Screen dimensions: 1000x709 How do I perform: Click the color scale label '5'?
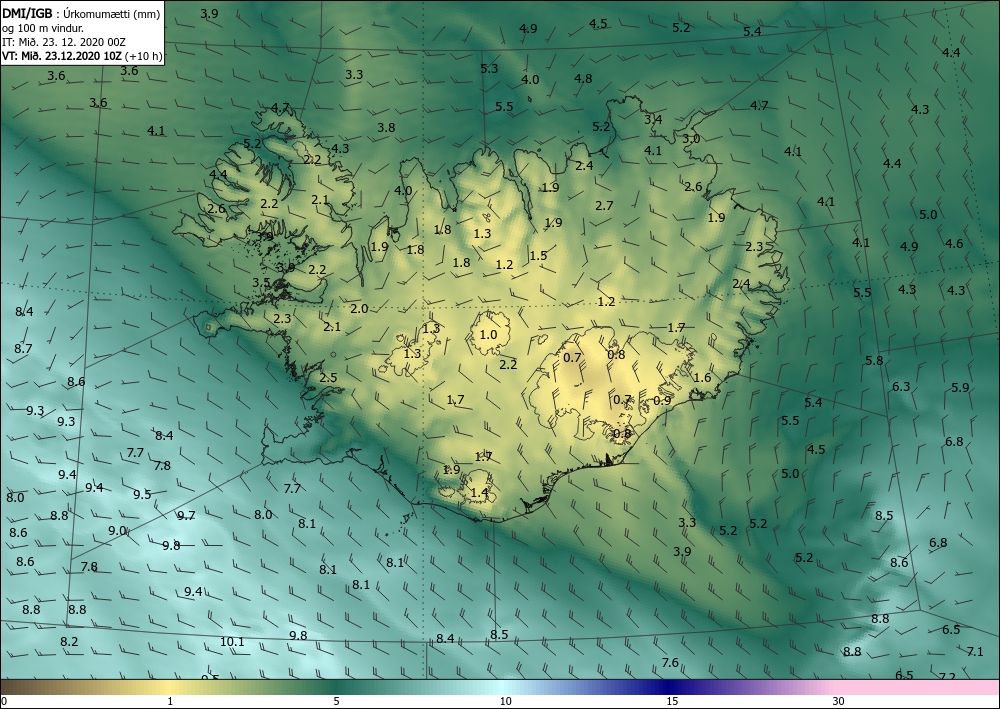pyautogui.click(x=336, y=702)
